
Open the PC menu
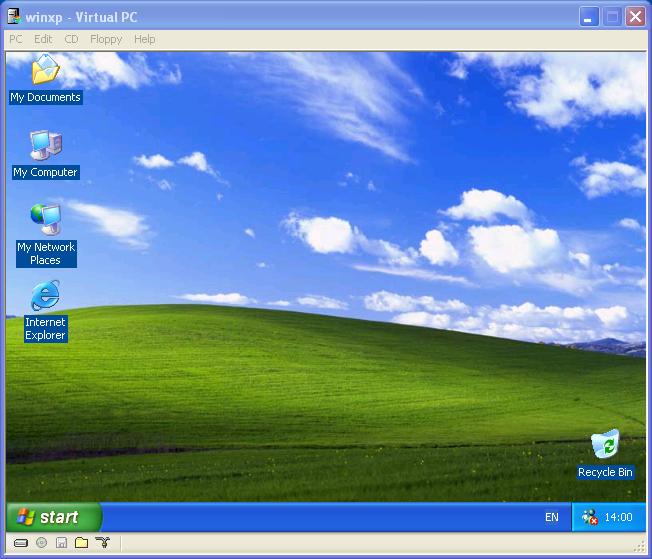coord(15,39)
